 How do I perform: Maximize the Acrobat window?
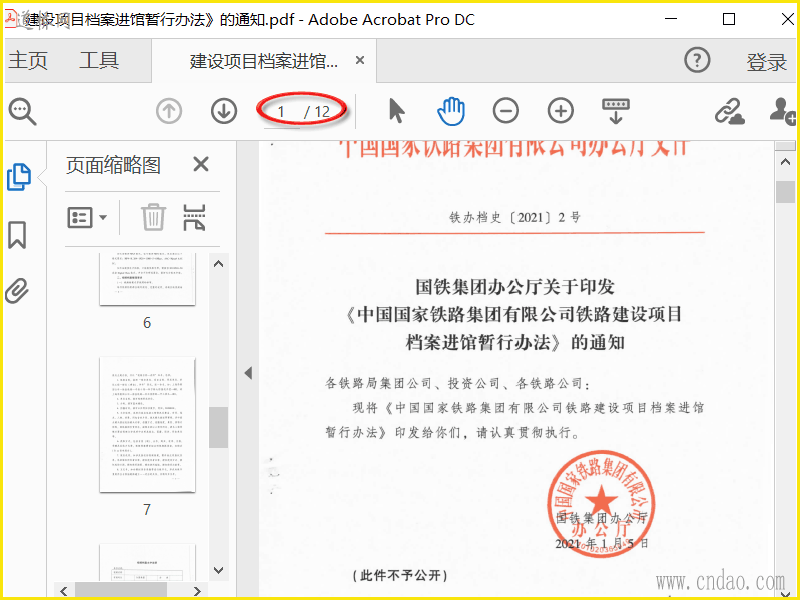(x=729, y=19)
